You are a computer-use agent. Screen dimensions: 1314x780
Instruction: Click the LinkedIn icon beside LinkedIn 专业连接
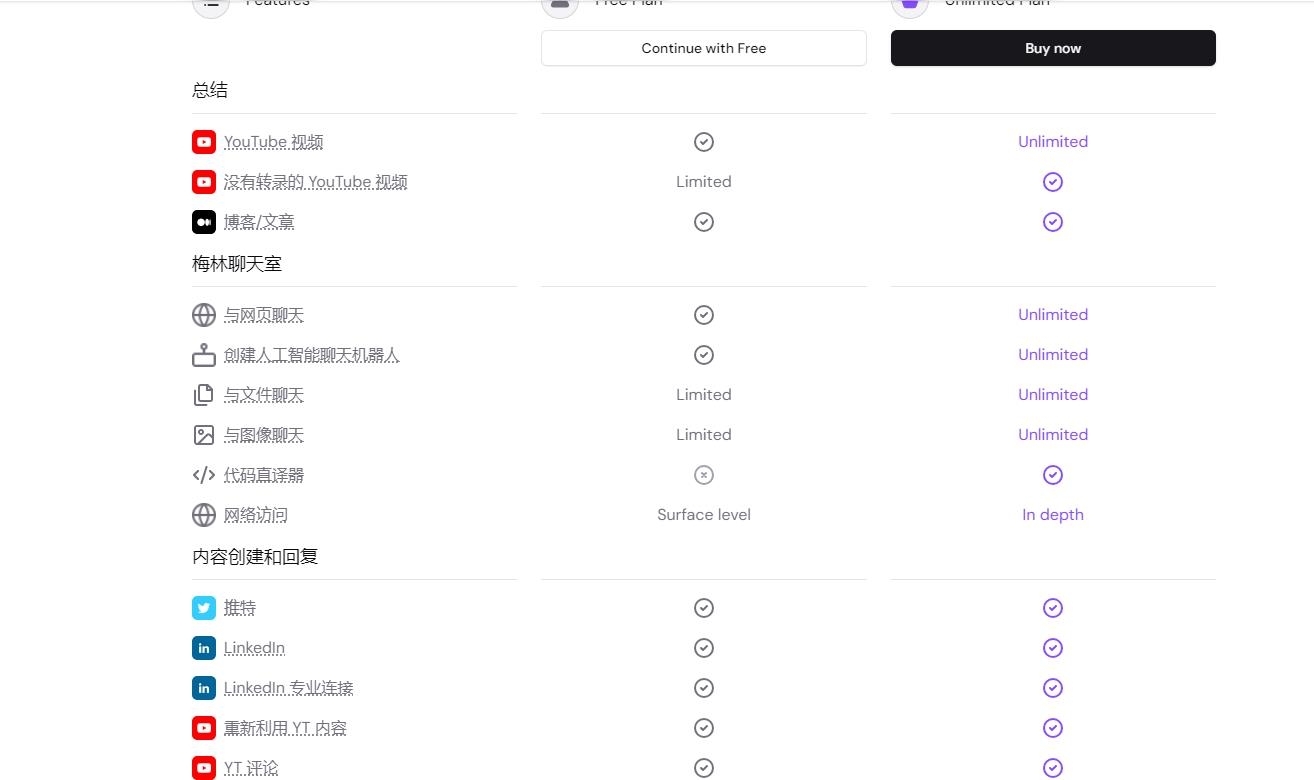tap(204, 688)
